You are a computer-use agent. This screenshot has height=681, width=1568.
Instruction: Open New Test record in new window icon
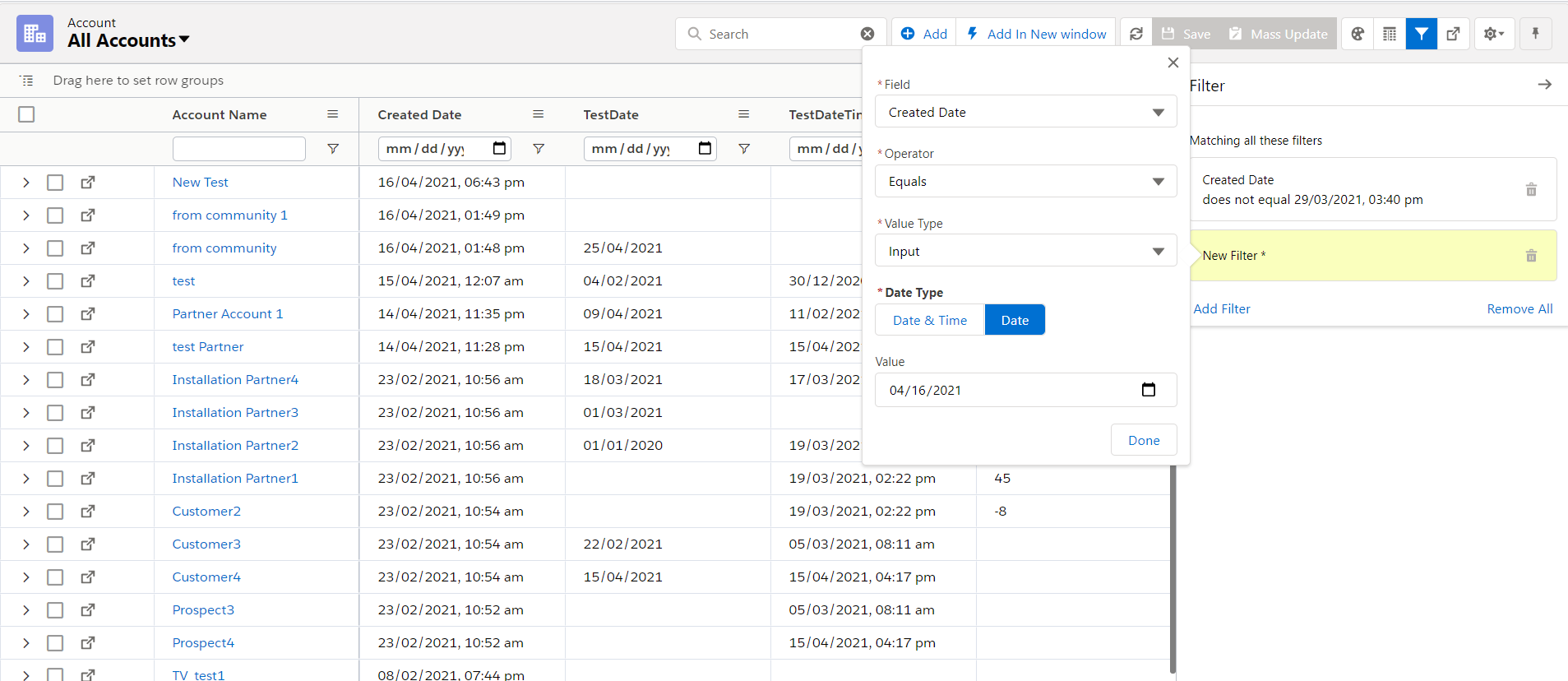click(x=88, y=183)
